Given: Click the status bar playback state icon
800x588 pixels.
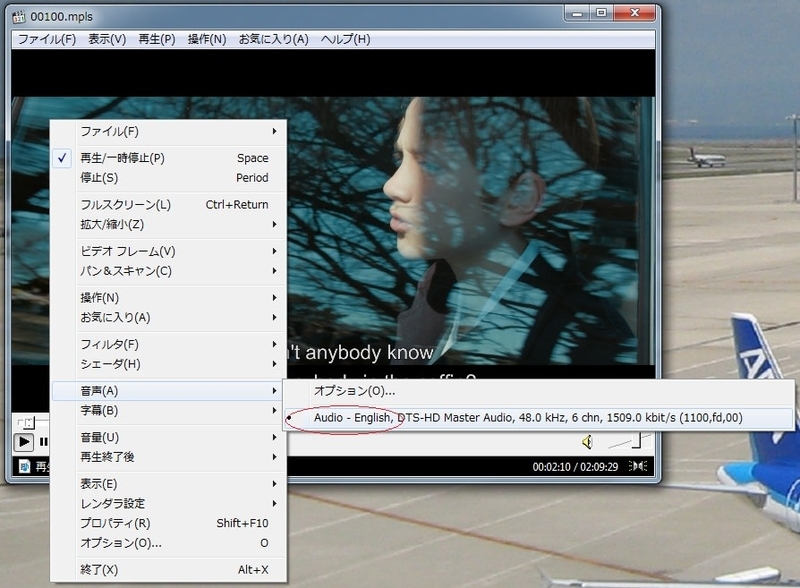Looking at the screenshot, I should [x=24, y=466].
